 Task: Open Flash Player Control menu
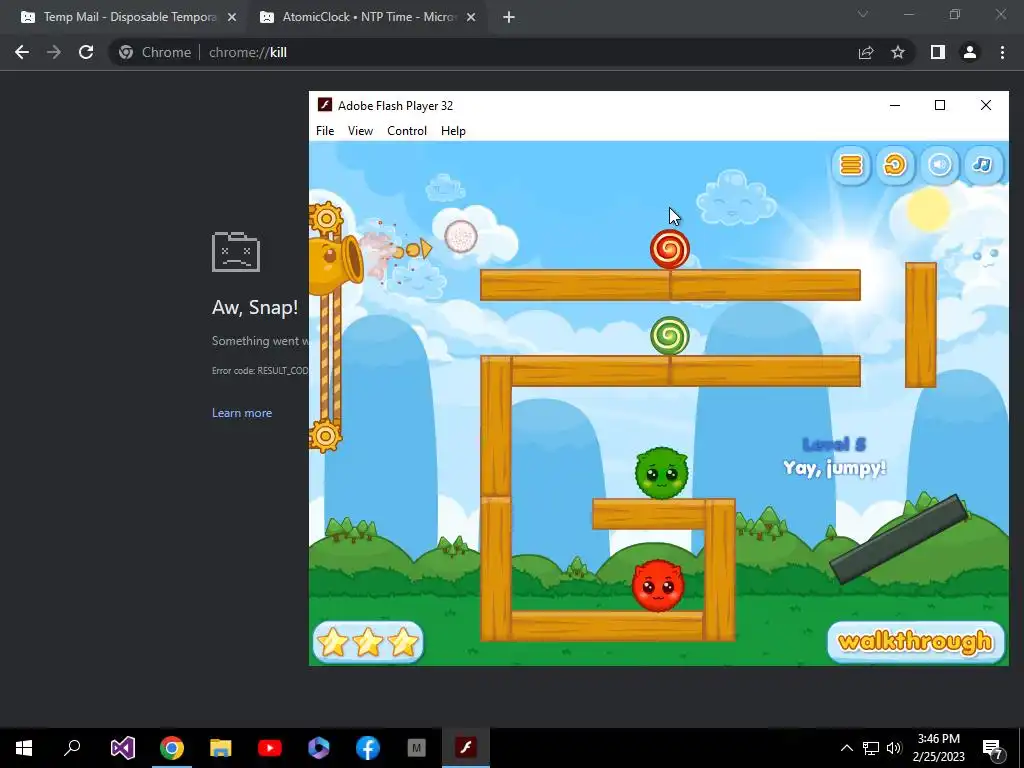click(407, 131)
